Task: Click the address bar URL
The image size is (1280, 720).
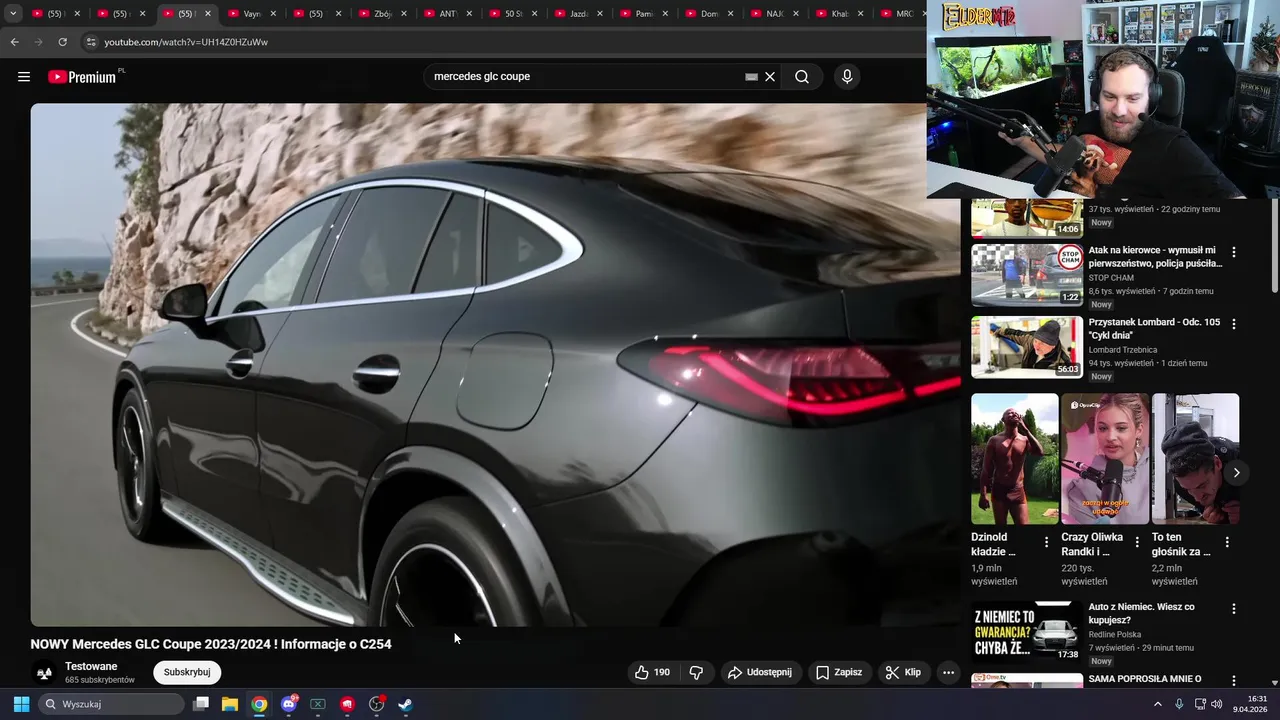Action: point(186,42)
